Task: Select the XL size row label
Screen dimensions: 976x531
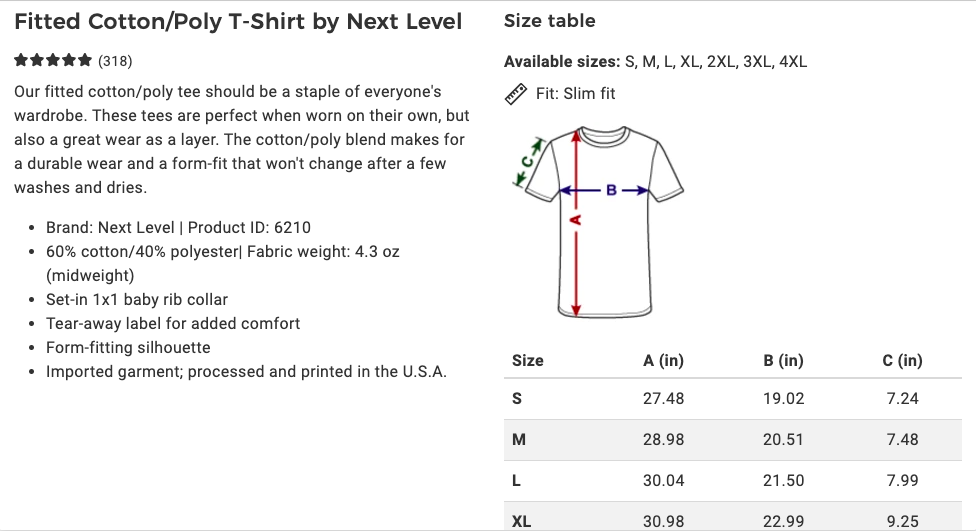Action: (521, 521)
